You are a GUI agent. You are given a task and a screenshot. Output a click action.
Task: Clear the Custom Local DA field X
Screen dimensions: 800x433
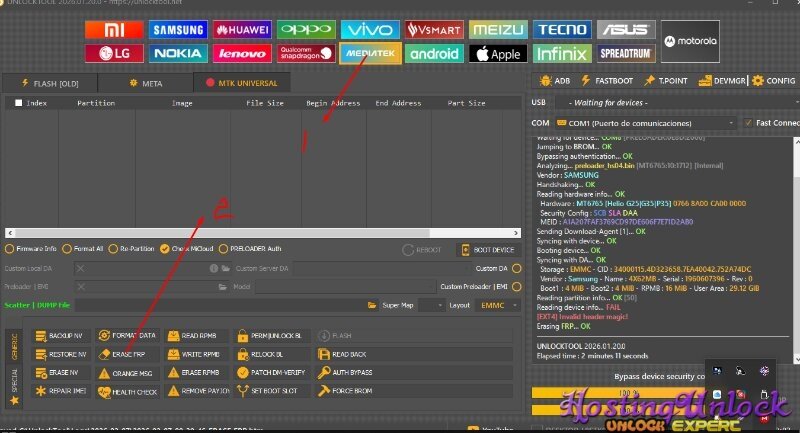(x=81, y=268)
